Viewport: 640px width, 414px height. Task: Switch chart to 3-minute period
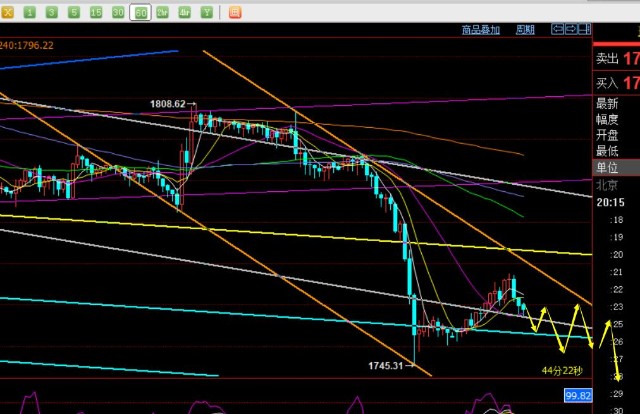(x=51, y=13)
